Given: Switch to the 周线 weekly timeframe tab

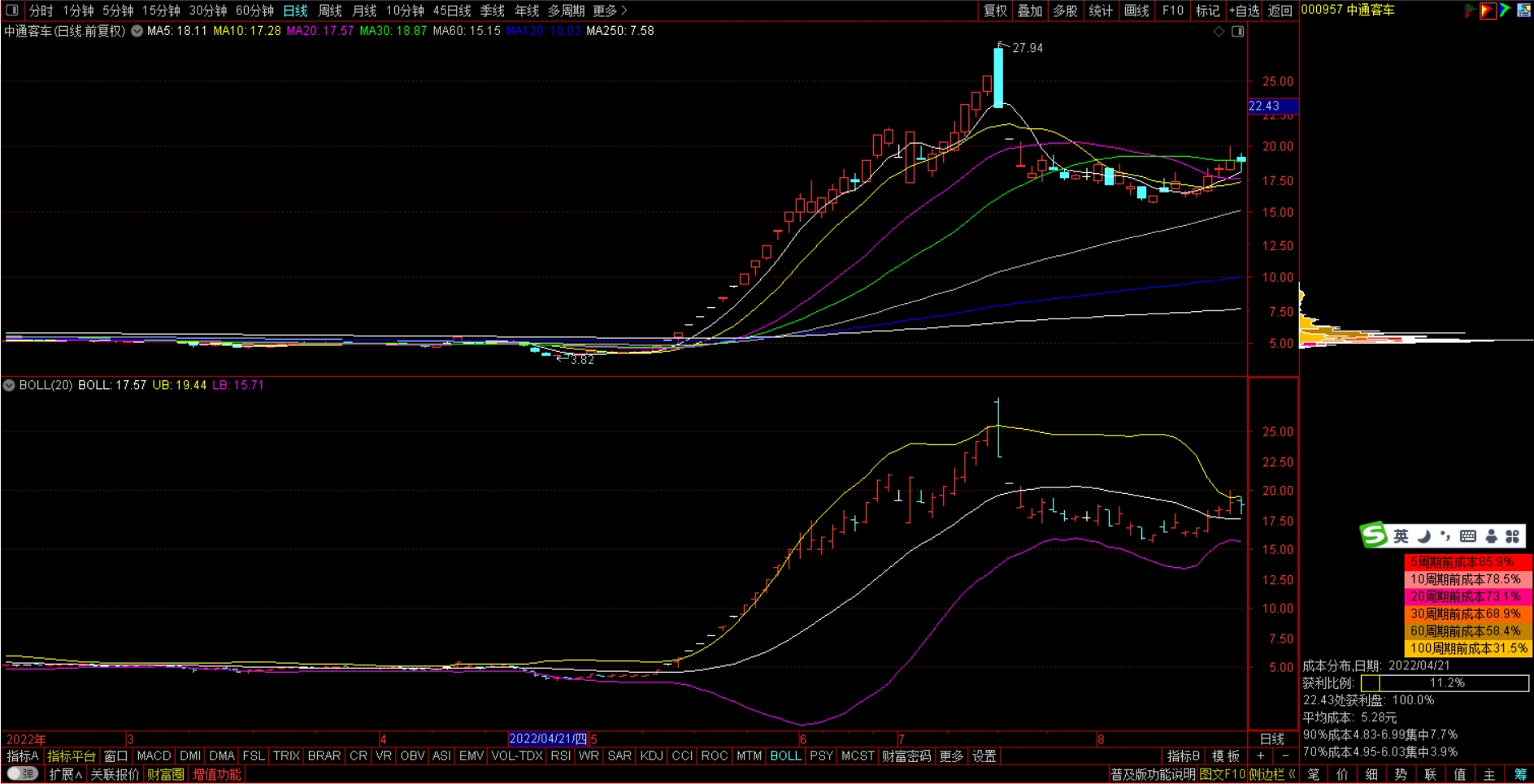Looking at the screenshot, I should 329,11.
